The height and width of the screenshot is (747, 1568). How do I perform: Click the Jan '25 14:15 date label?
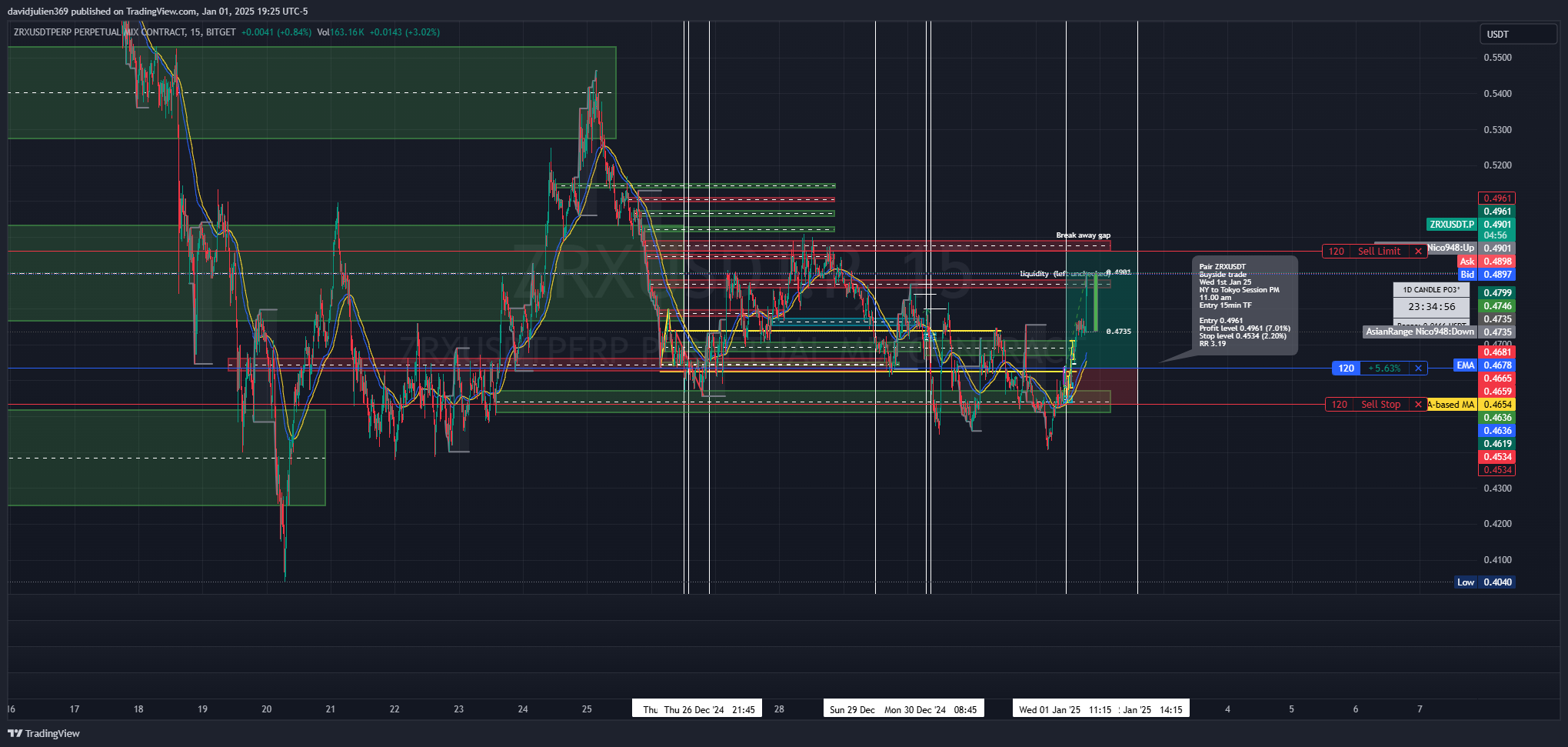pos(1152,709)
